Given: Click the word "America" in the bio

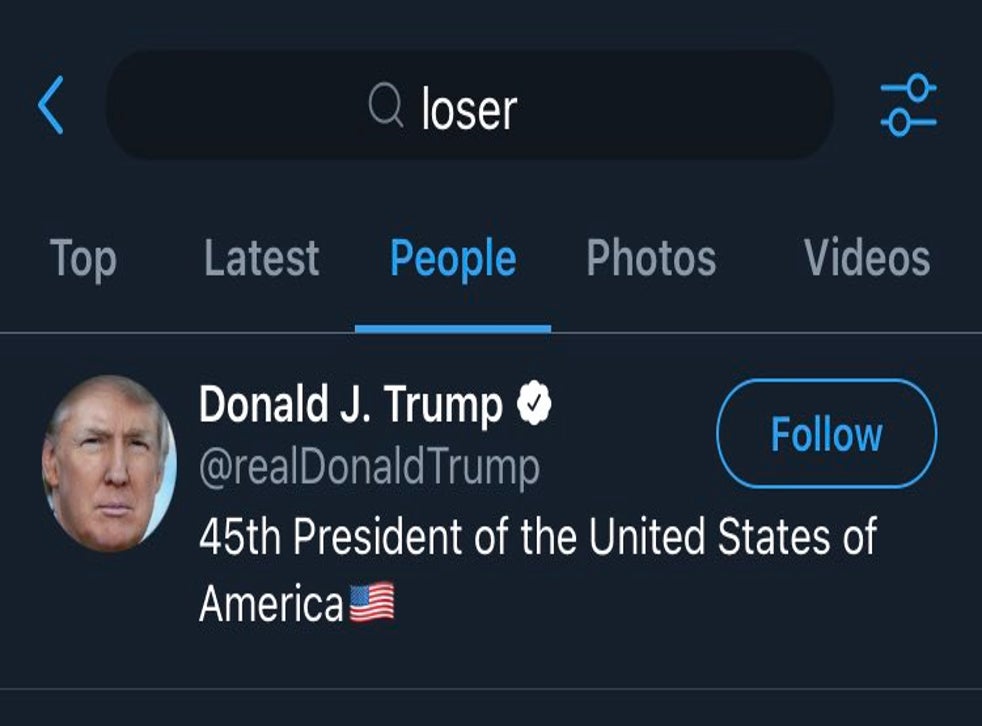Looking at the screenshot, I should pyautogui.click(x=271, y=603).
